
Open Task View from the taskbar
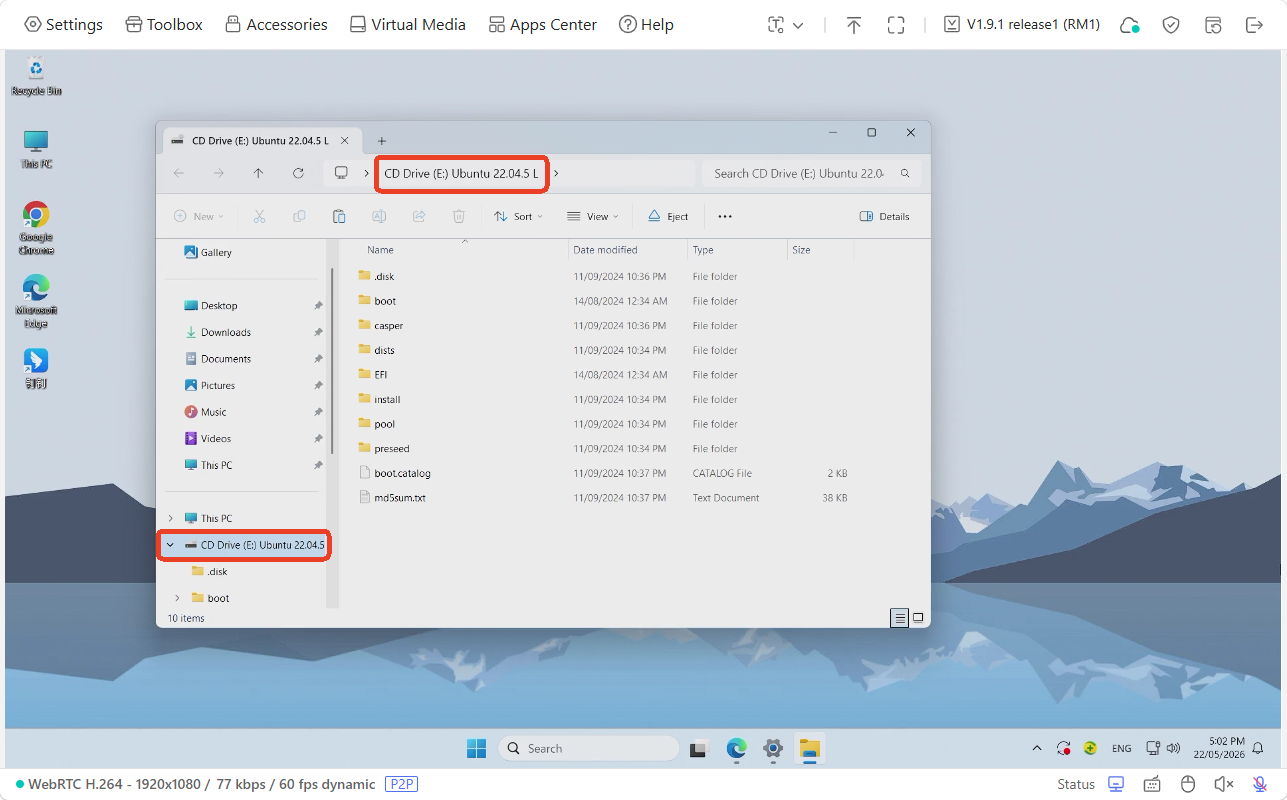pyautogui.click(x=700, y=748)
